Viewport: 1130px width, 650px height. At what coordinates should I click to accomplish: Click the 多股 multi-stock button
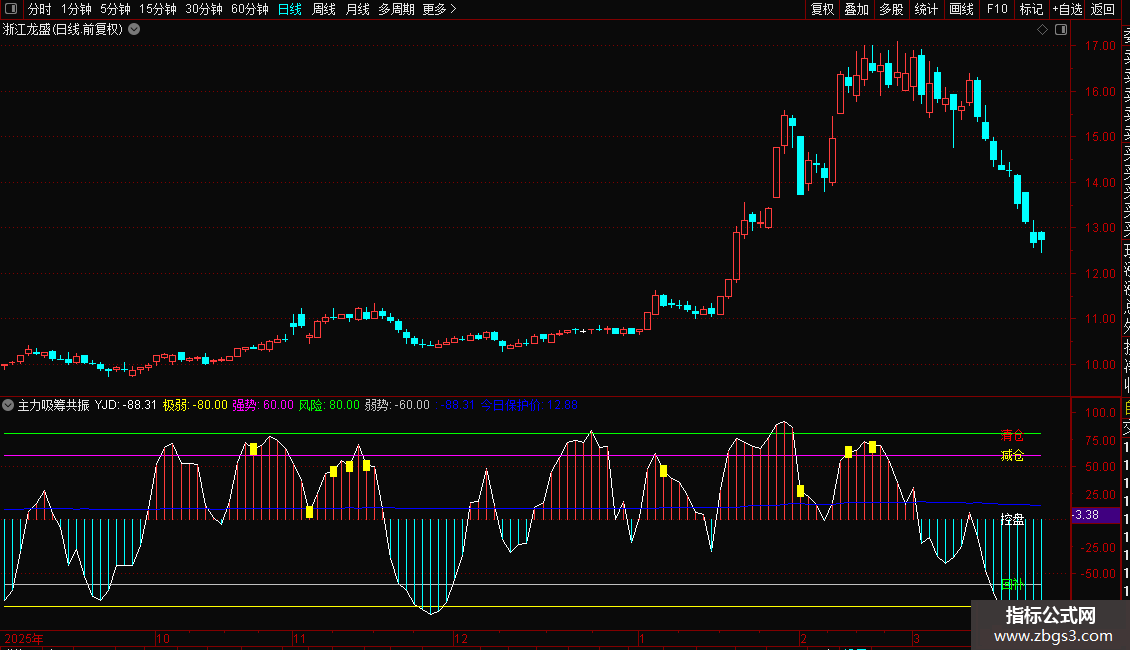[x=891, y=10]
